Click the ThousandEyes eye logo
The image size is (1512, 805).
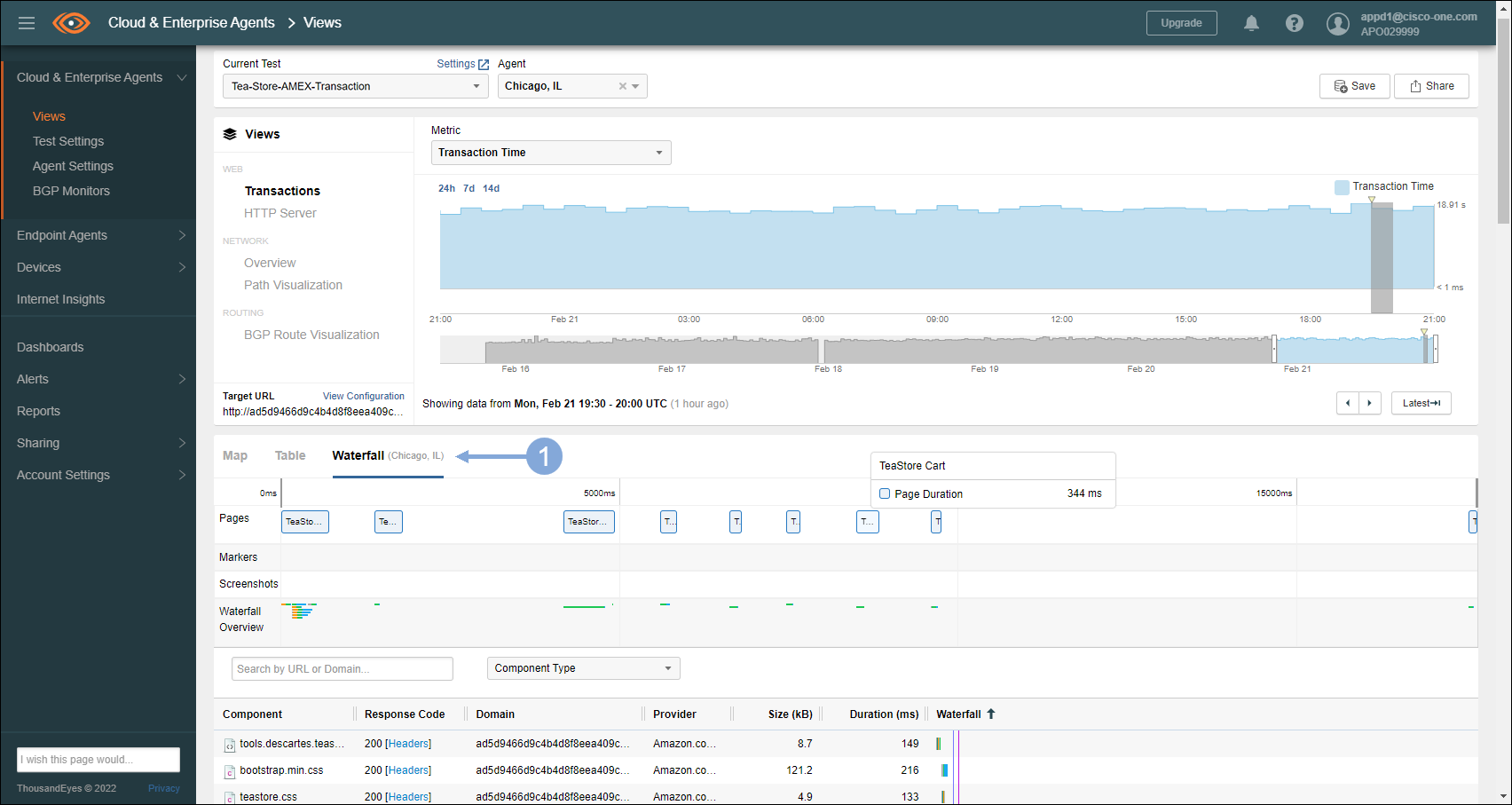tap(71, 23)
